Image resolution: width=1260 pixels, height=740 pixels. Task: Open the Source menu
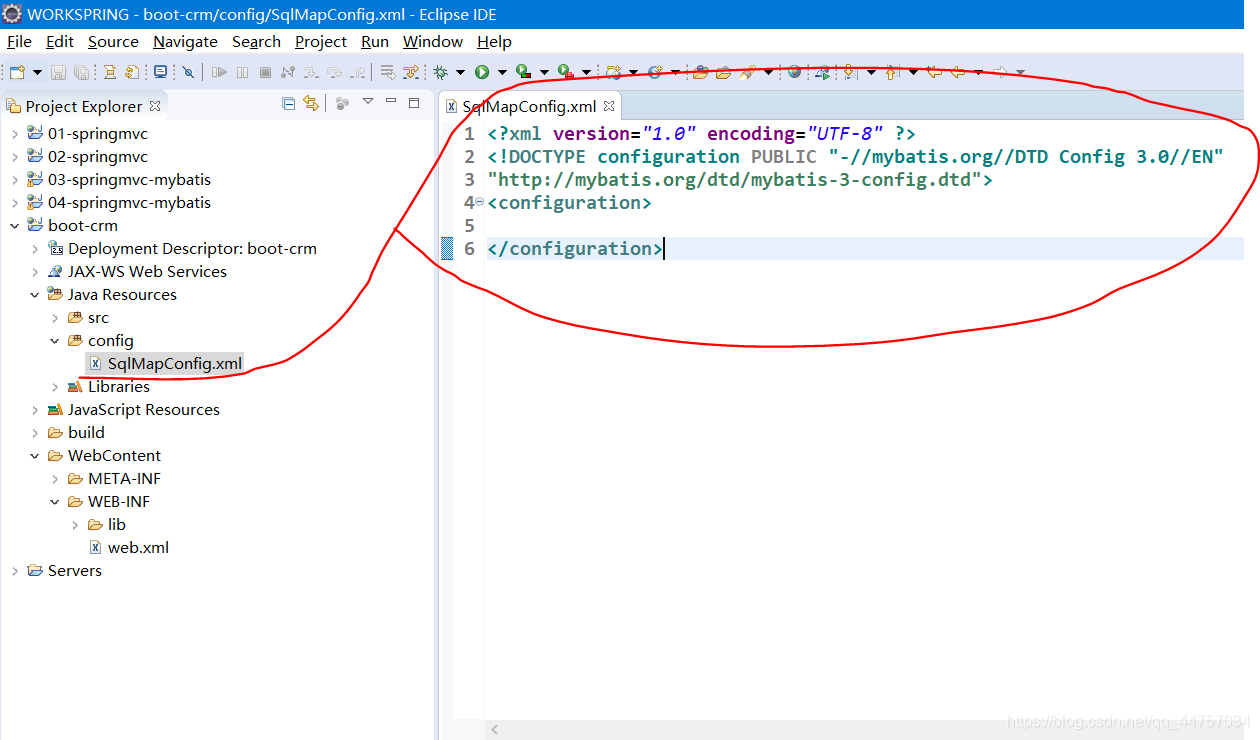(113, 41)
